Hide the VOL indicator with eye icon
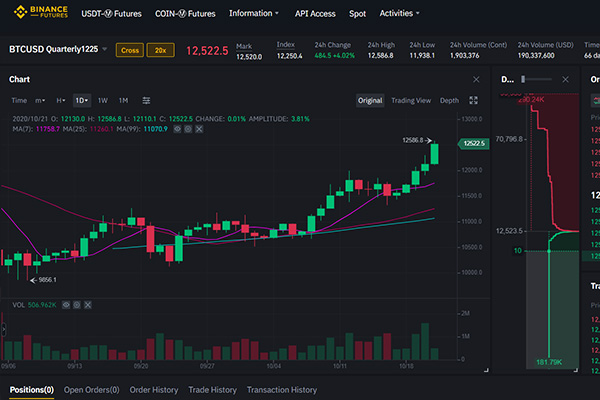The height and width of the screenshot is (400, 600). tap(66, 305)
